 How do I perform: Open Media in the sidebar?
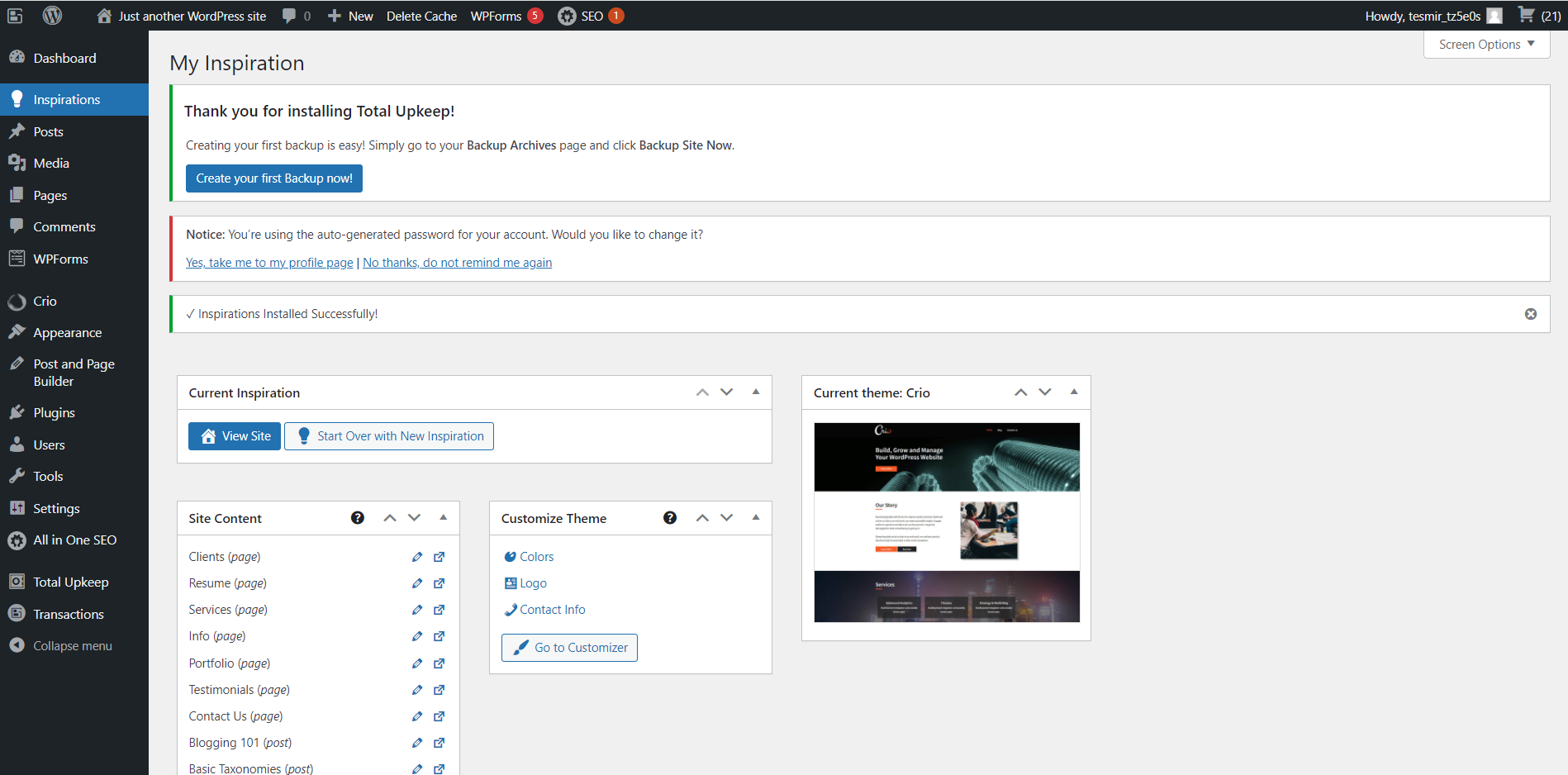pyautogui.click(x=74, y=164)
